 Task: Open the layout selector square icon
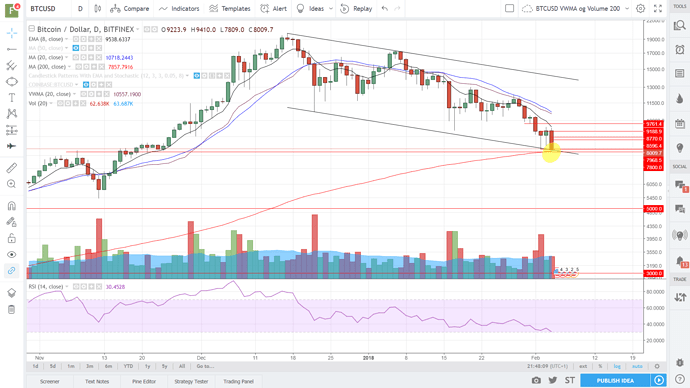pyautogui.click(x=509, y=8)
